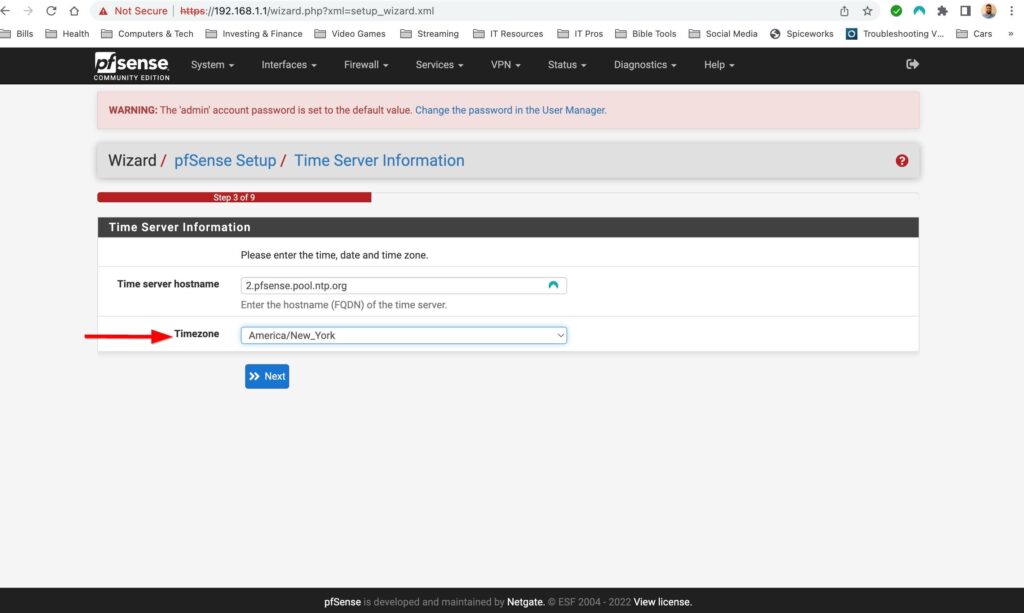1024x613 pixels.
Task: Reload the page with the refresh icon
Action: [51, 11]
